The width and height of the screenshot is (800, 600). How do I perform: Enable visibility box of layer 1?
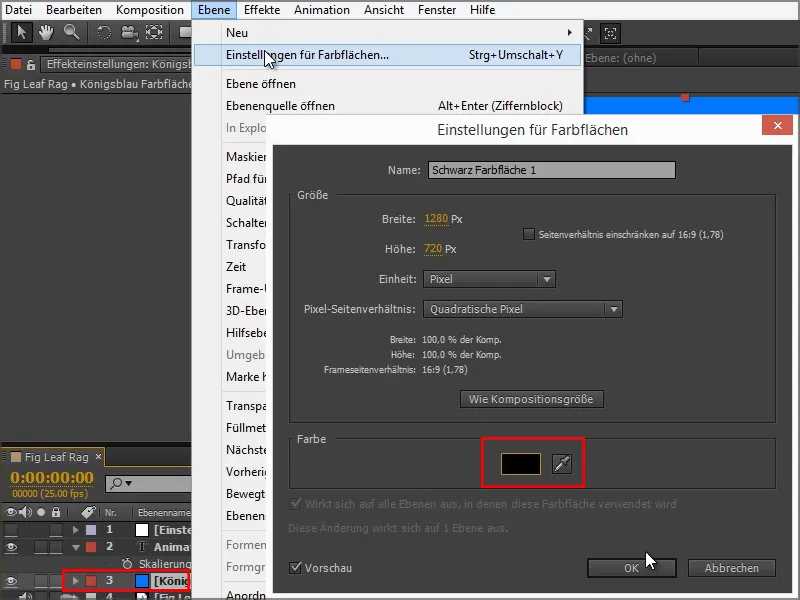point(11,530)
